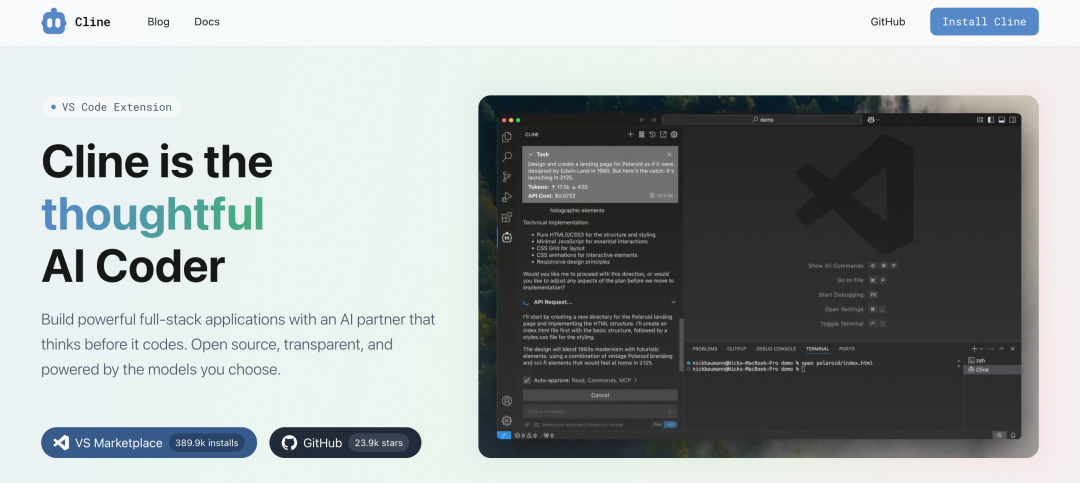The image size is (1080, 483).
Task: Open the GitHub stars button
Action: click(345, 442)
